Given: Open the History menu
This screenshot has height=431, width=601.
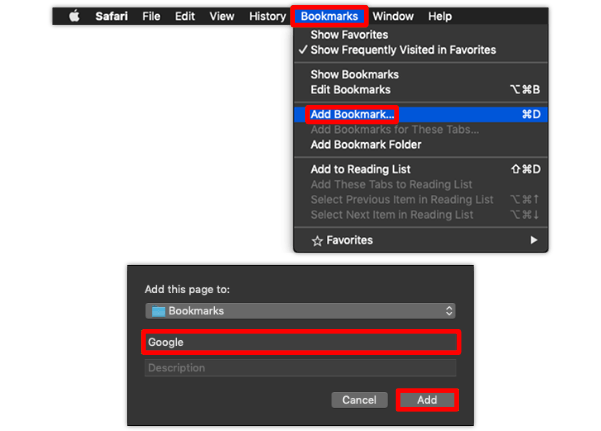Looking at the screenshot, I should [268, 16].
